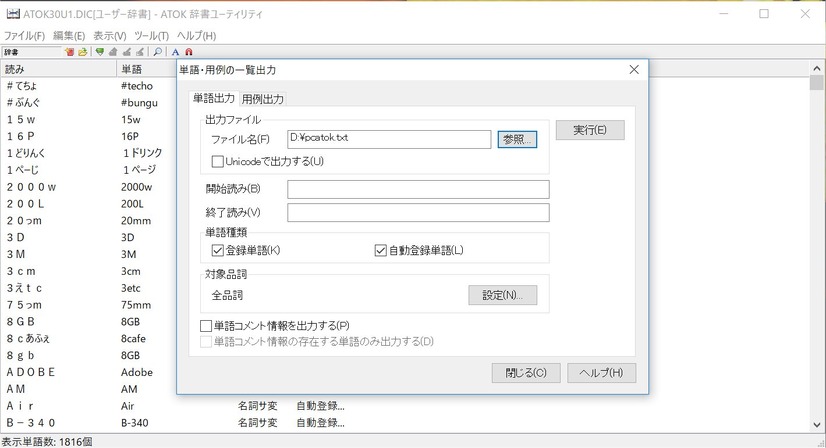This screenshot has width=826, height=448.
Task: Select the row with word 20mm
Action: click(x=88, y=221)
